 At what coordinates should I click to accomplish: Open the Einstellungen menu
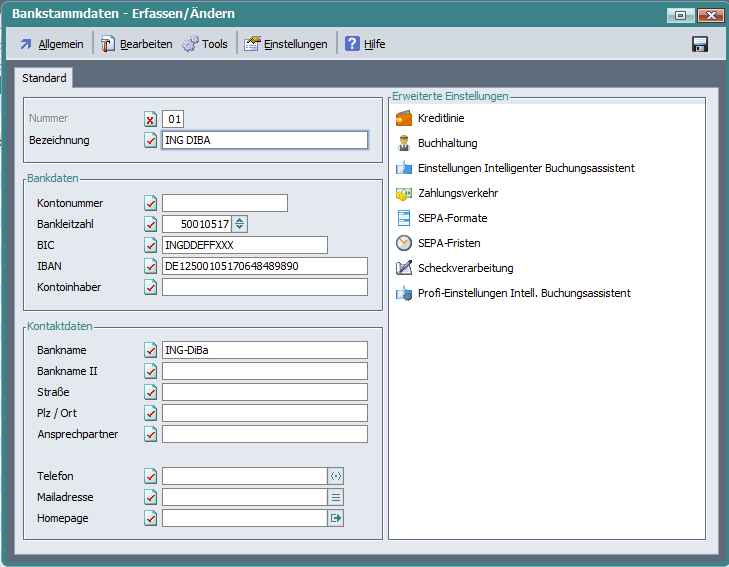point(286,44)
